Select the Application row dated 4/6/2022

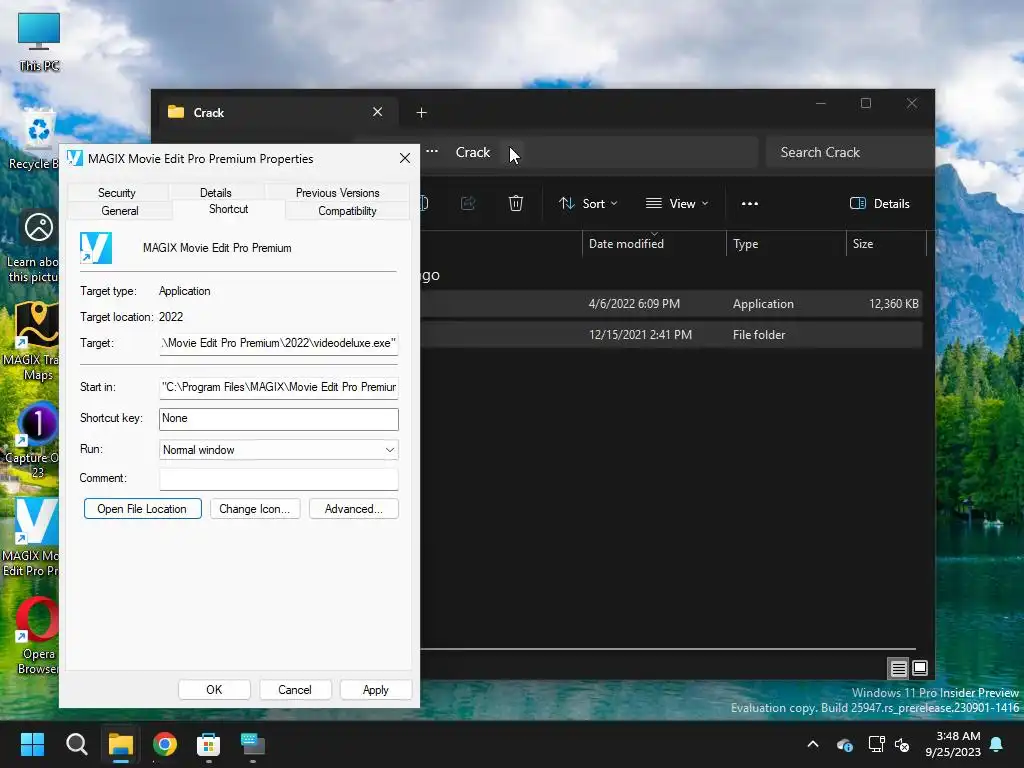pyautogui.click(x=671, y=304)
